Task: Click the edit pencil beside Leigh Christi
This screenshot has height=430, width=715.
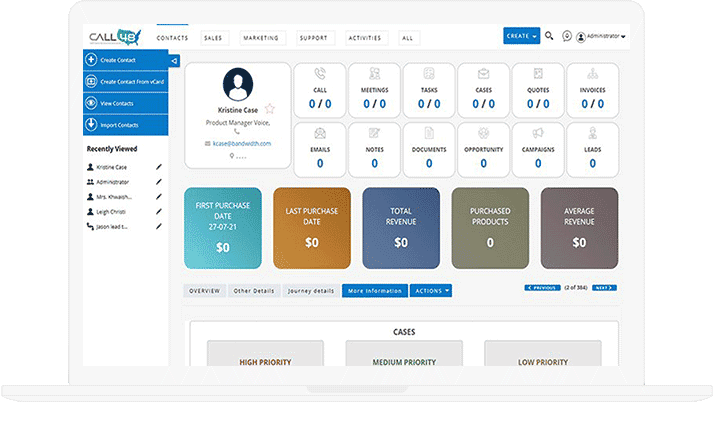Action: 158,212
